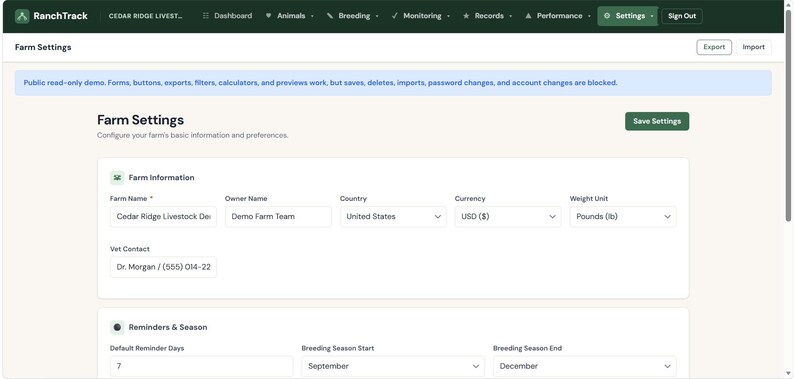Click the 'Configure your farm's basic information' subtitle

point(192,135)
